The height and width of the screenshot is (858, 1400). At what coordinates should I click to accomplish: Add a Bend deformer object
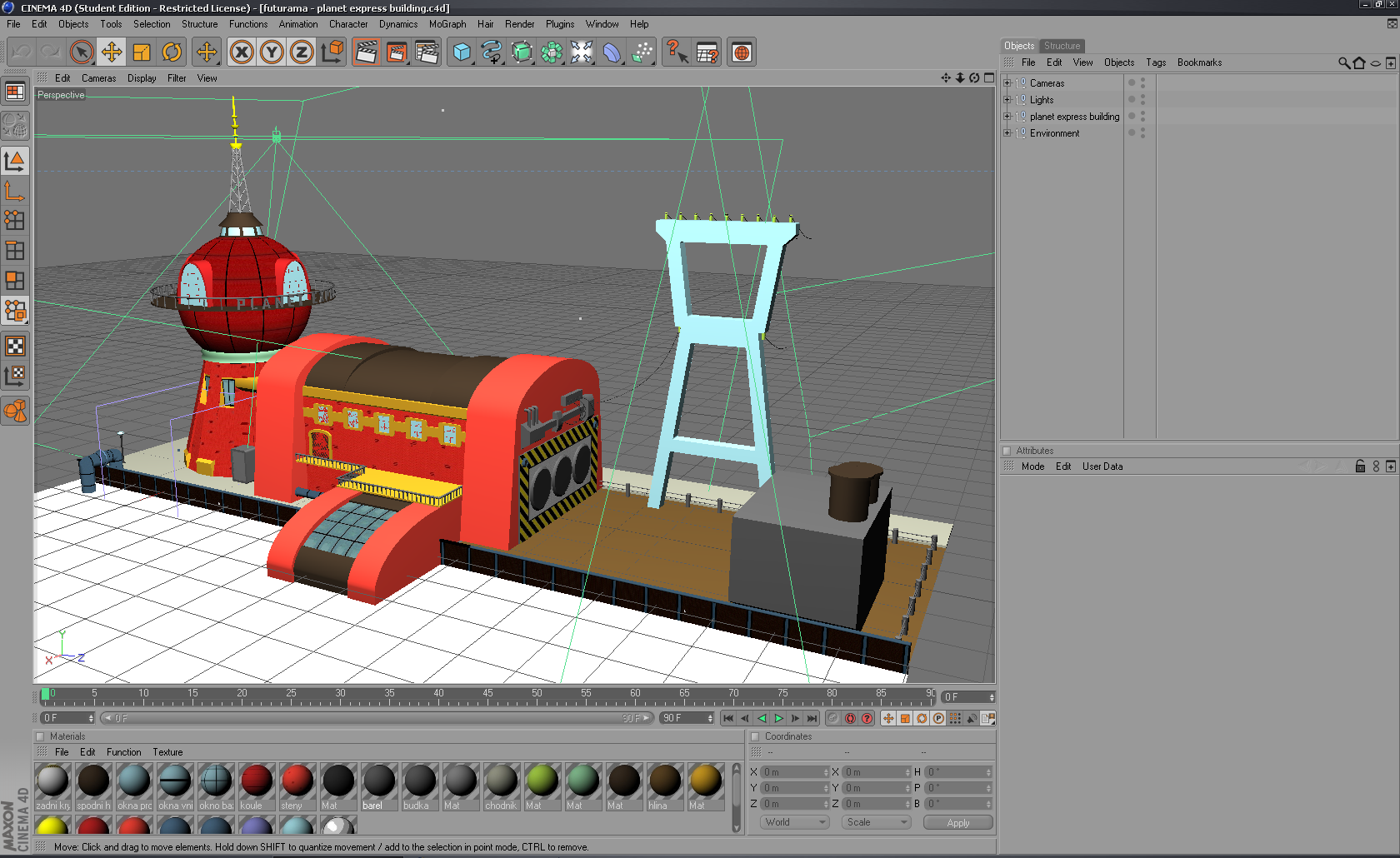612,52
